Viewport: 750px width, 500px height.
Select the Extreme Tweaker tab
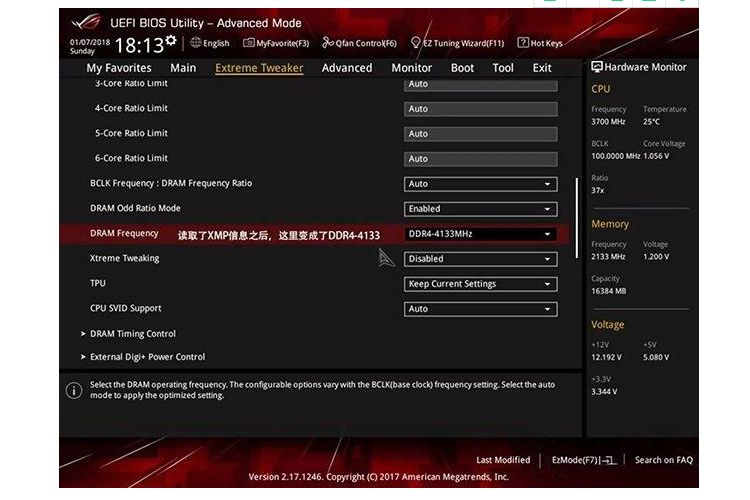click(259, 68)
